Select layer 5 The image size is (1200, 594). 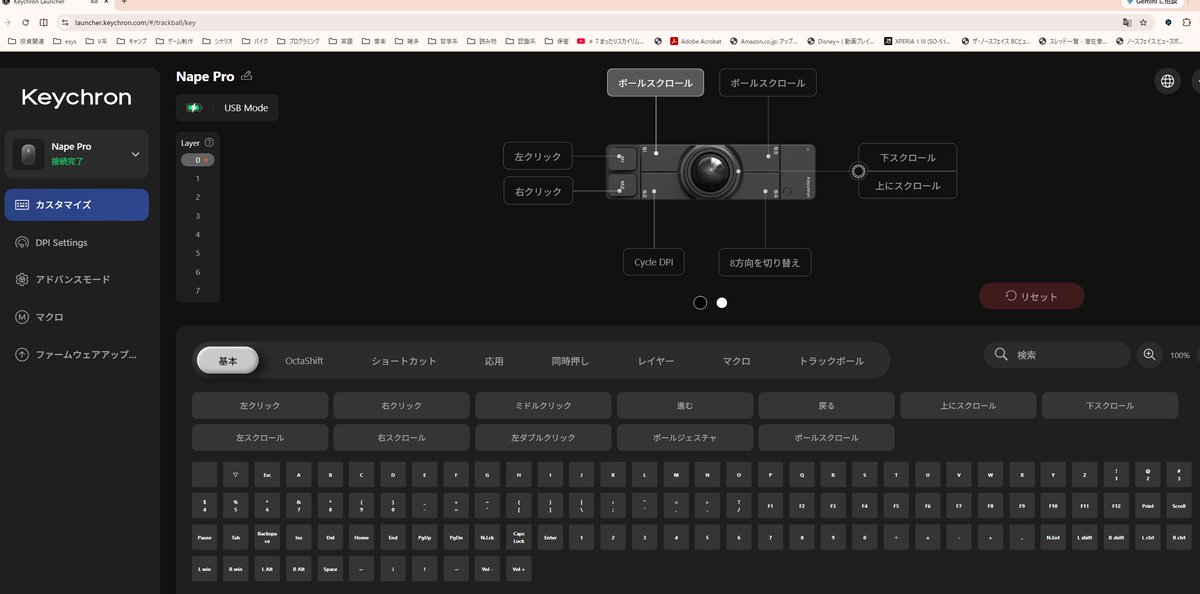pos(198,253)
